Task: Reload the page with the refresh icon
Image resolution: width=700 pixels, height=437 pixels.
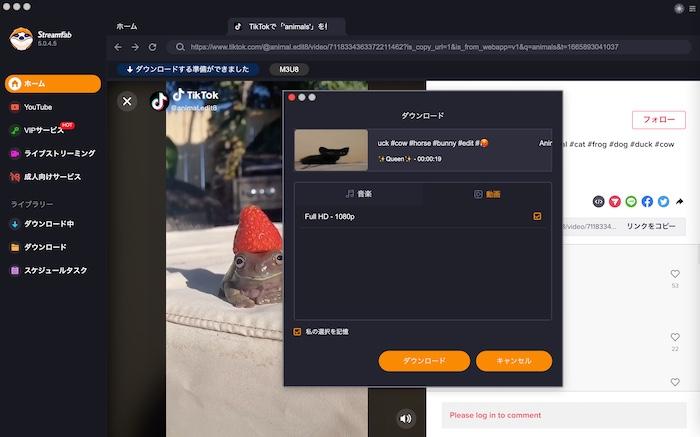Action: click(x=152, y=47)
